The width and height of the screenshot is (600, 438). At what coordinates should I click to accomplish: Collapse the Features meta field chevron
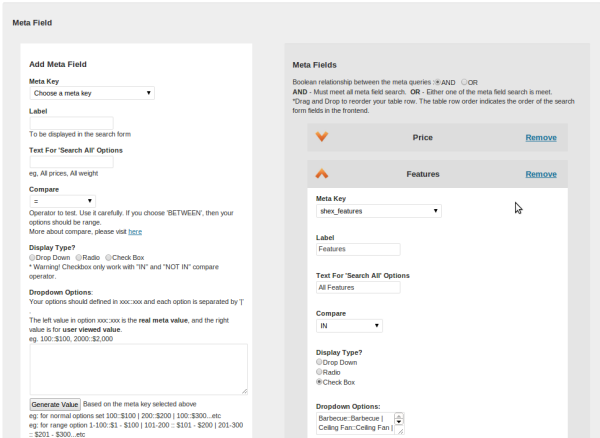(x=322, y=174)
